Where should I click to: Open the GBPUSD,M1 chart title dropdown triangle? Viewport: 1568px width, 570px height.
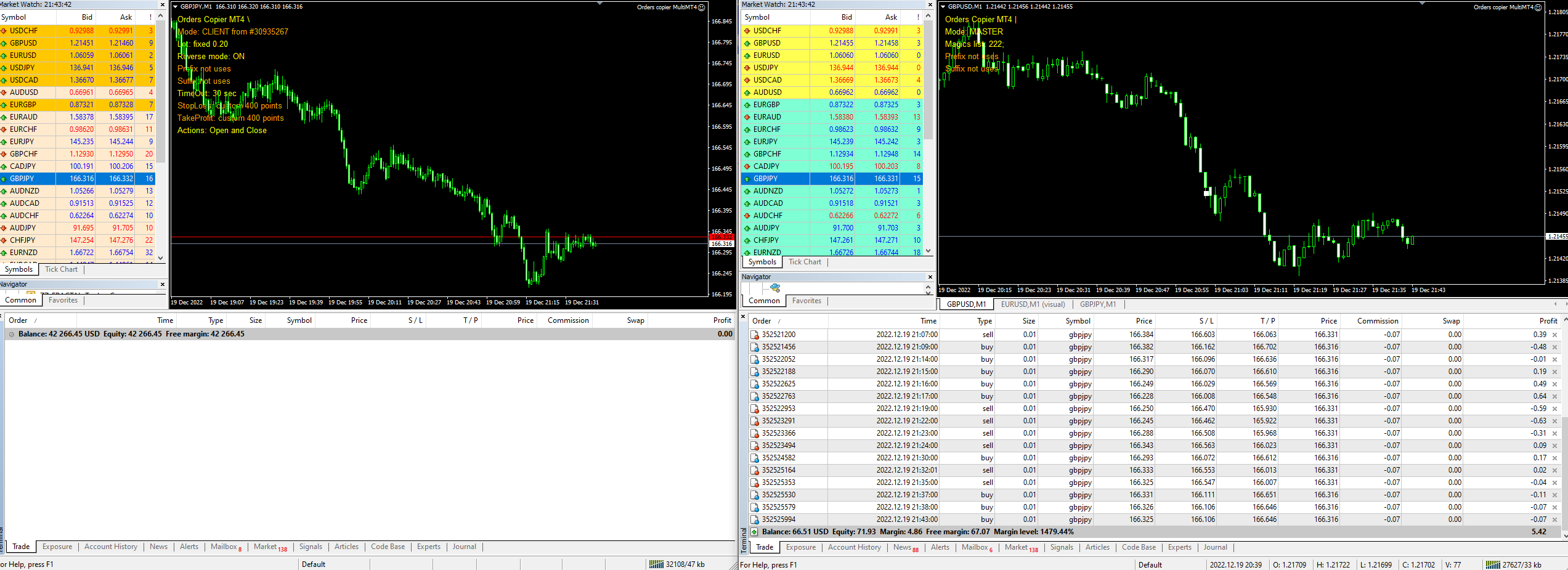click(943, 7)
